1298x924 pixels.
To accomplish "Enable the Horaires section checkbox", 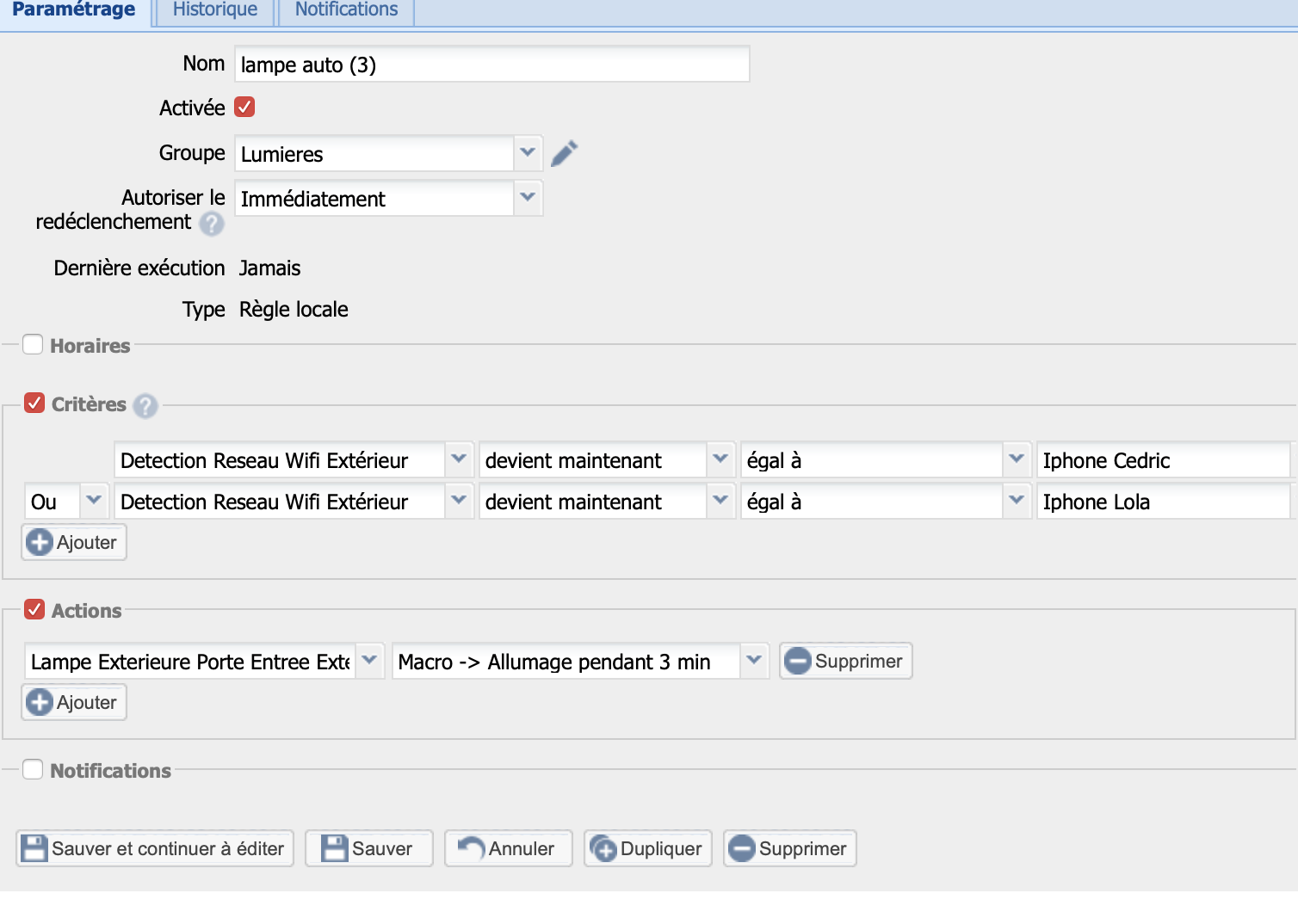I will (x=33, y=345).
